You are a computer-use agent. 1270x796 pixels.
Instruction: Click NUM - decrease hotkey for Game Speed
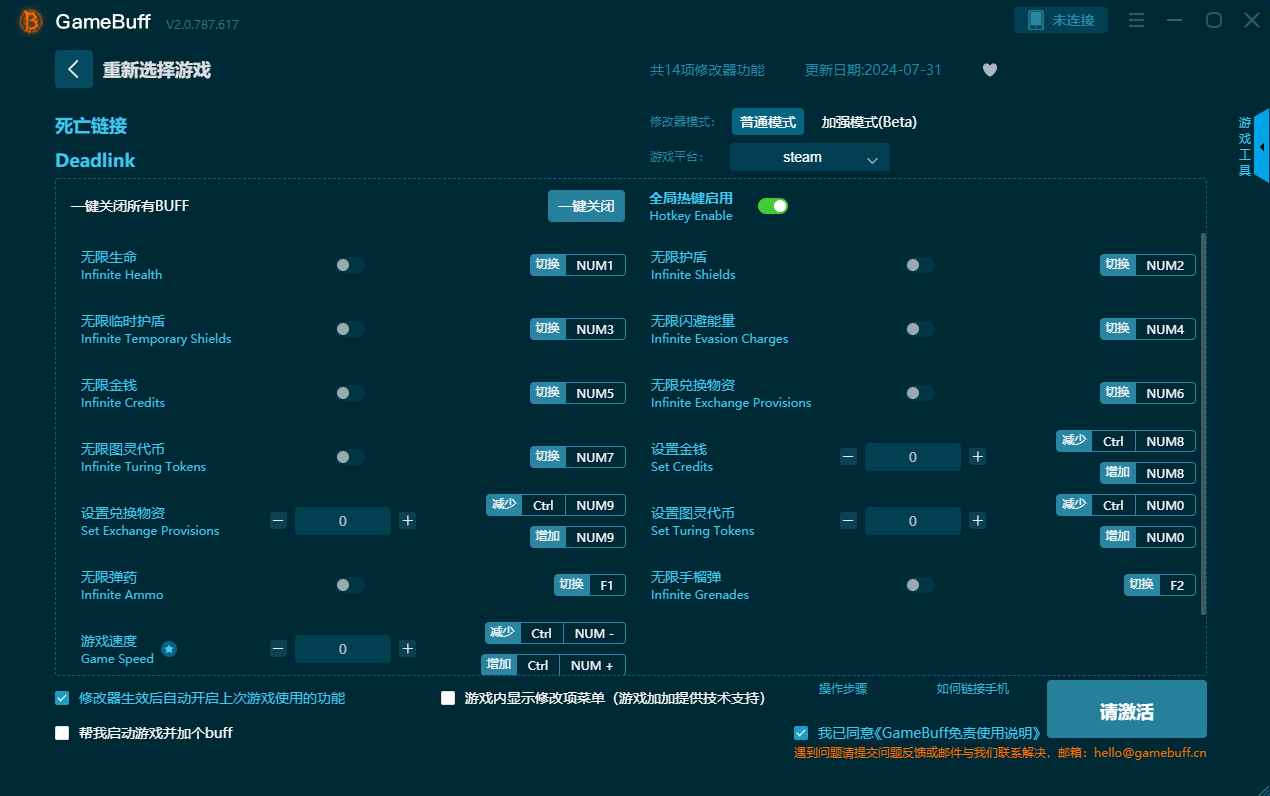click(594, 633)
